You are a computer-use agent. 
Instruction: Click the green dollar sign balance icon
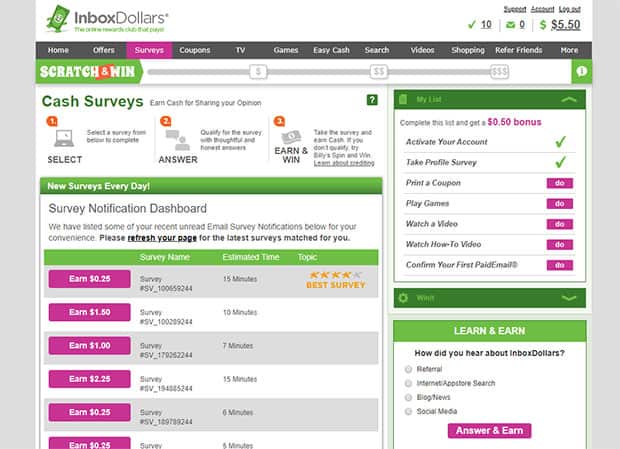coord(543,25)
